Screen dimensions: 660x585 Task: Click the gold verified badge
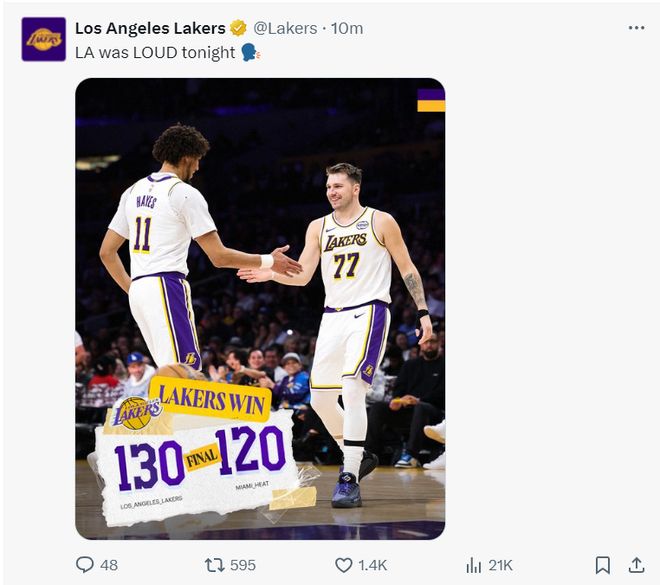tap(238, 28)
